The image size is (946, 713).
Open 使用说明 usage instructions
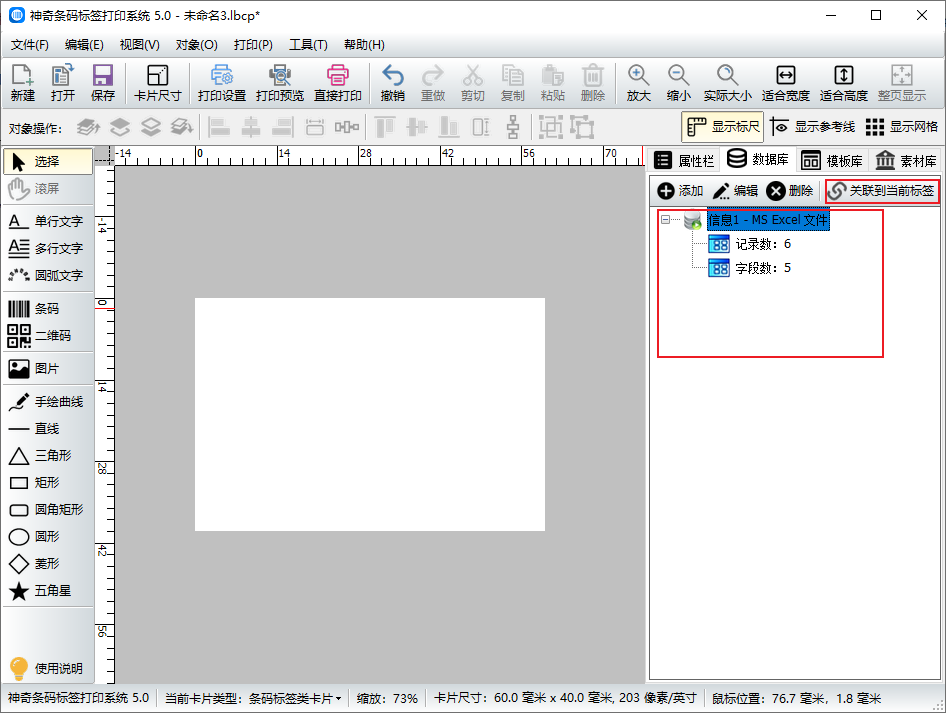point(47,668)
